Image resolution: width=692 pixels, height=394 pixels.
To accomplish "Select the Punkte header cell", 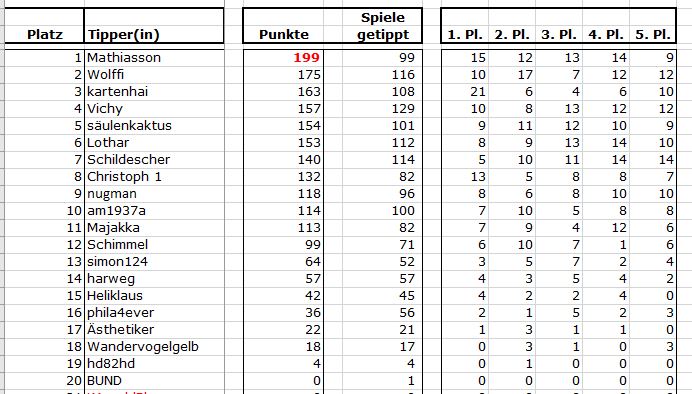I will (283, 26).
